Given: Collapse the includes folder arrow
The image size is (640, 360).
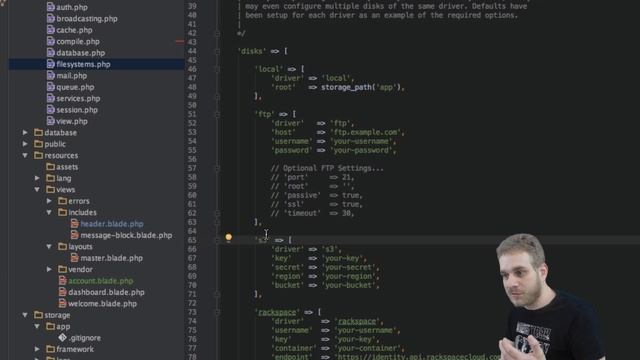Looking at the screenshot, I should tap(49, 213).
